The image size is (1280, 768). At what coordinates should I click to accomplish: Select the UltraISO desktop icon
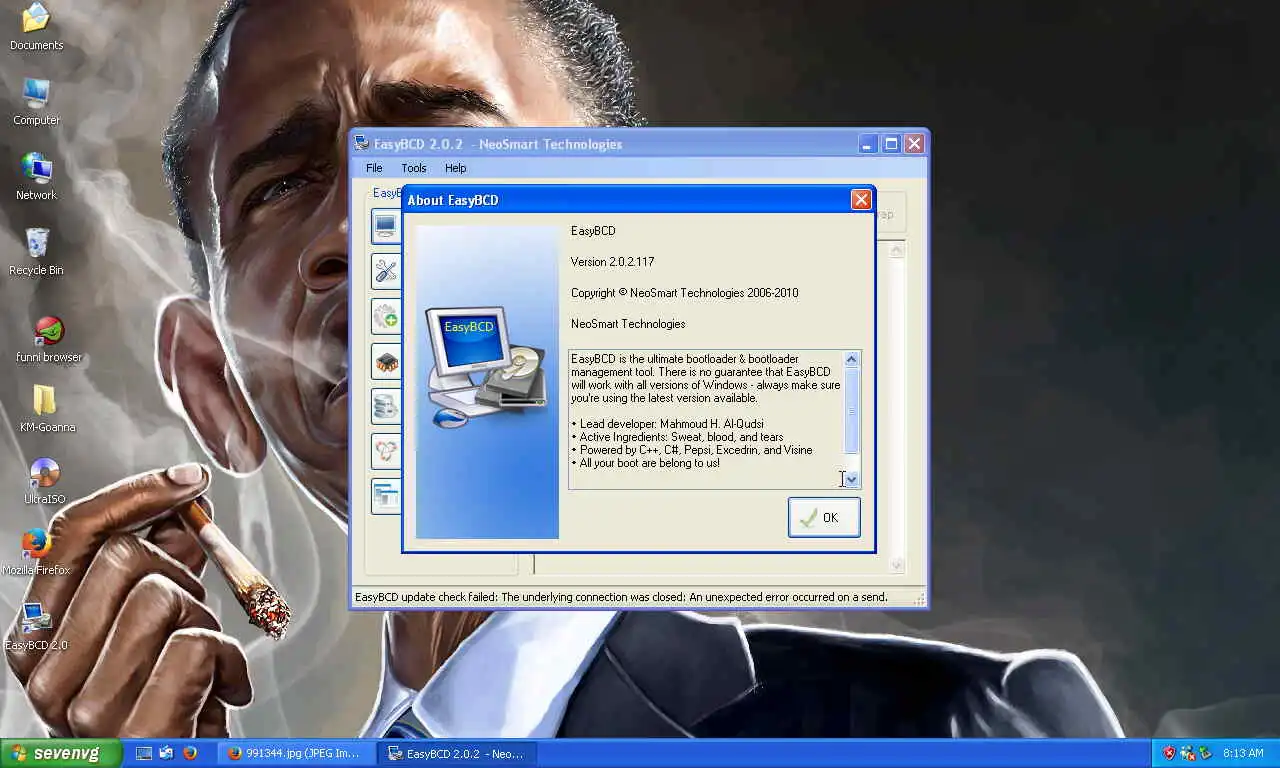pos(44,481)
